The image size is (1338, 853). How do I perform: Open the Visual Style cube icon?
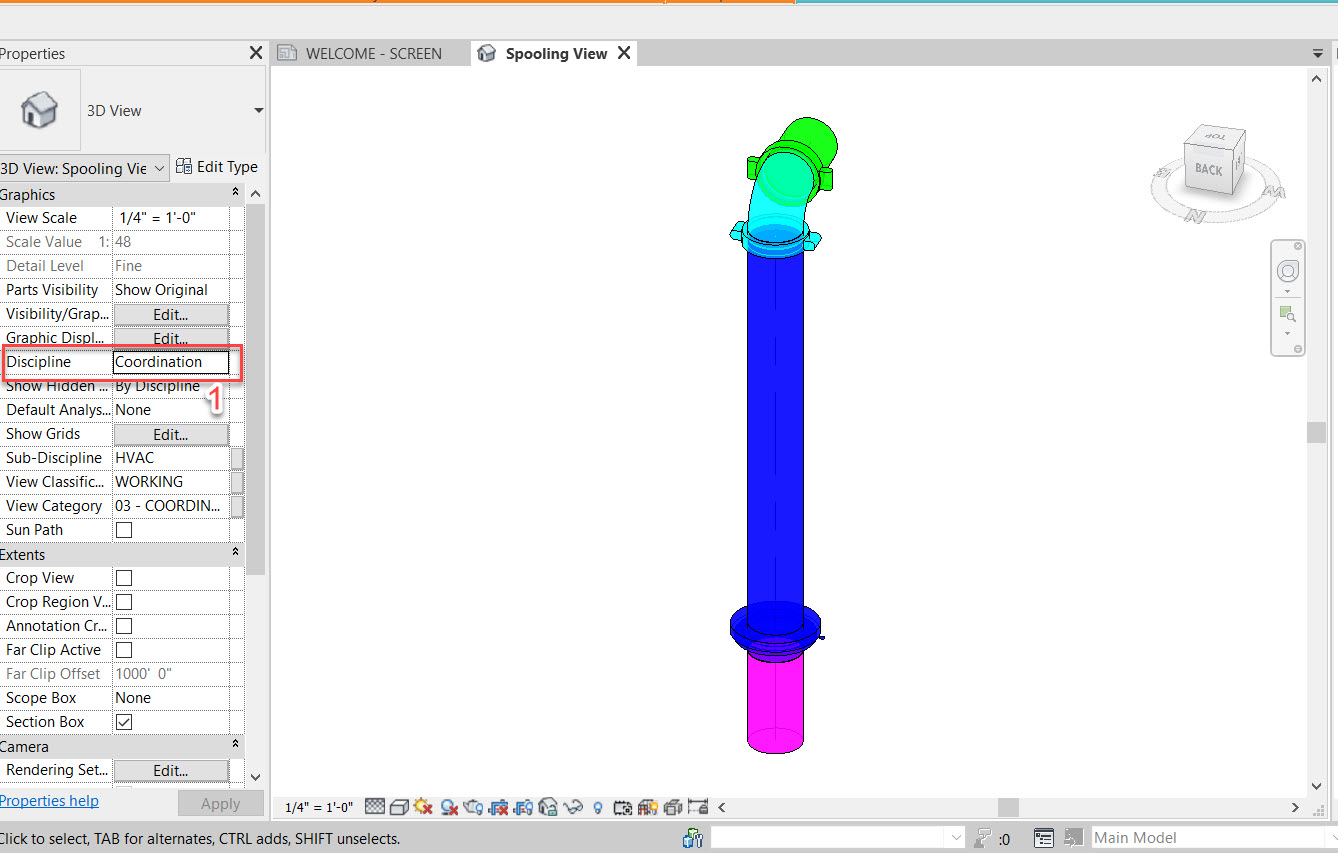399,807
